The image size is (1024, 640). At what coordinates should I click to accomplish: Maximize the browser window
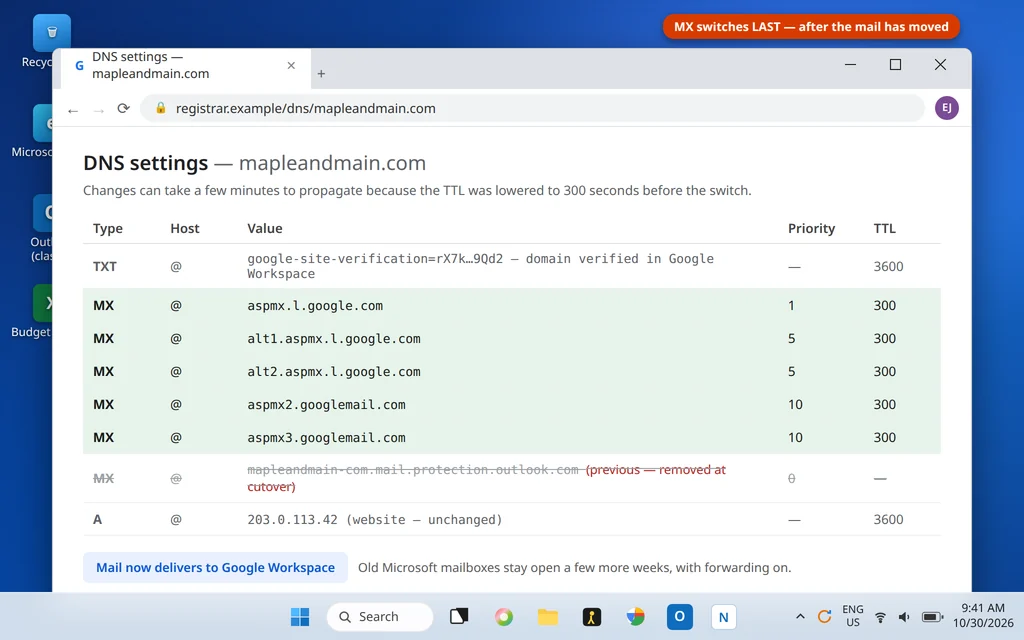click(x=895, y=65)
